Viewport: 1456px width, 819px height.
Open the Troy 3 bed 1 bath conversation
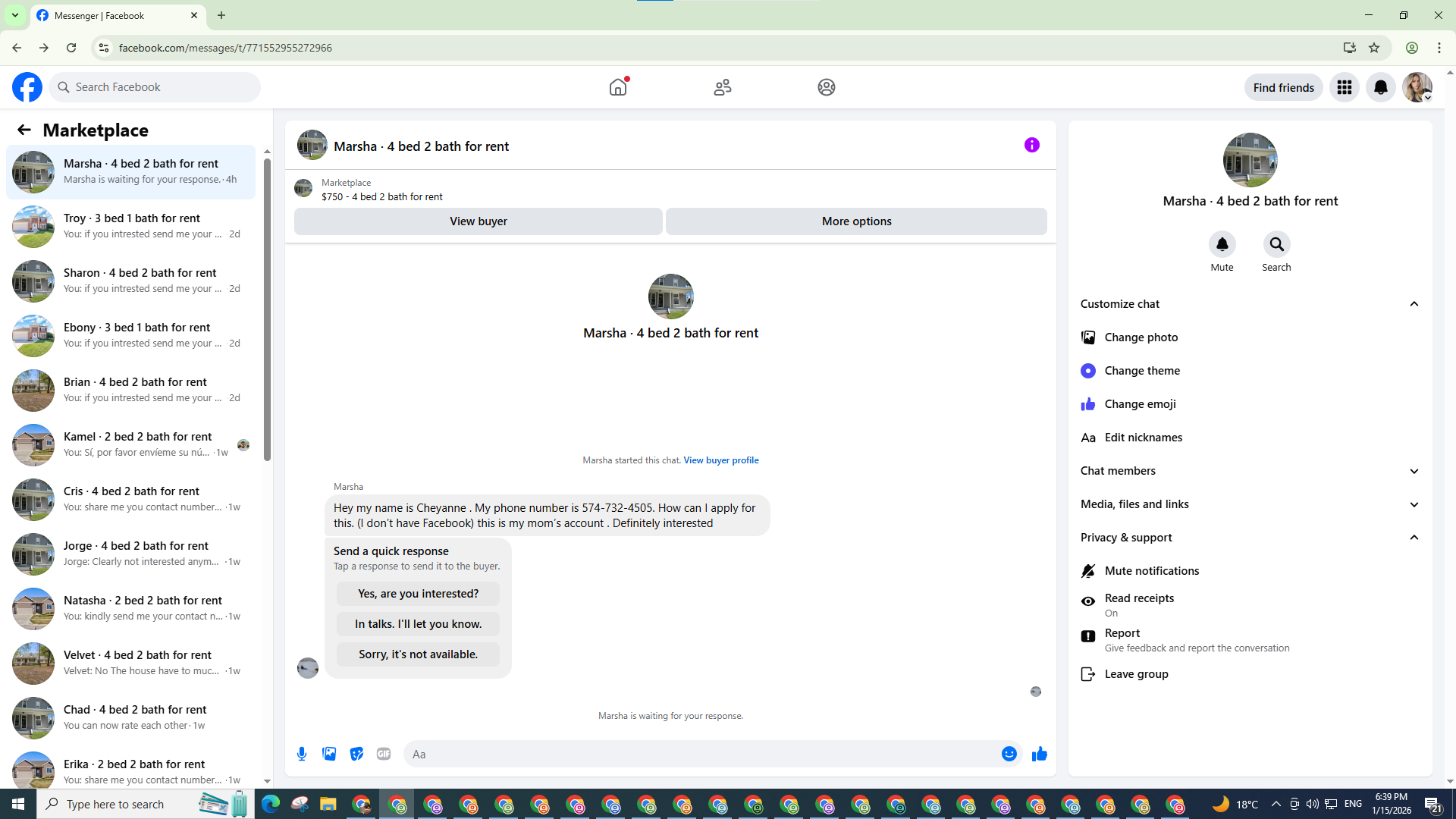point(130,226)
